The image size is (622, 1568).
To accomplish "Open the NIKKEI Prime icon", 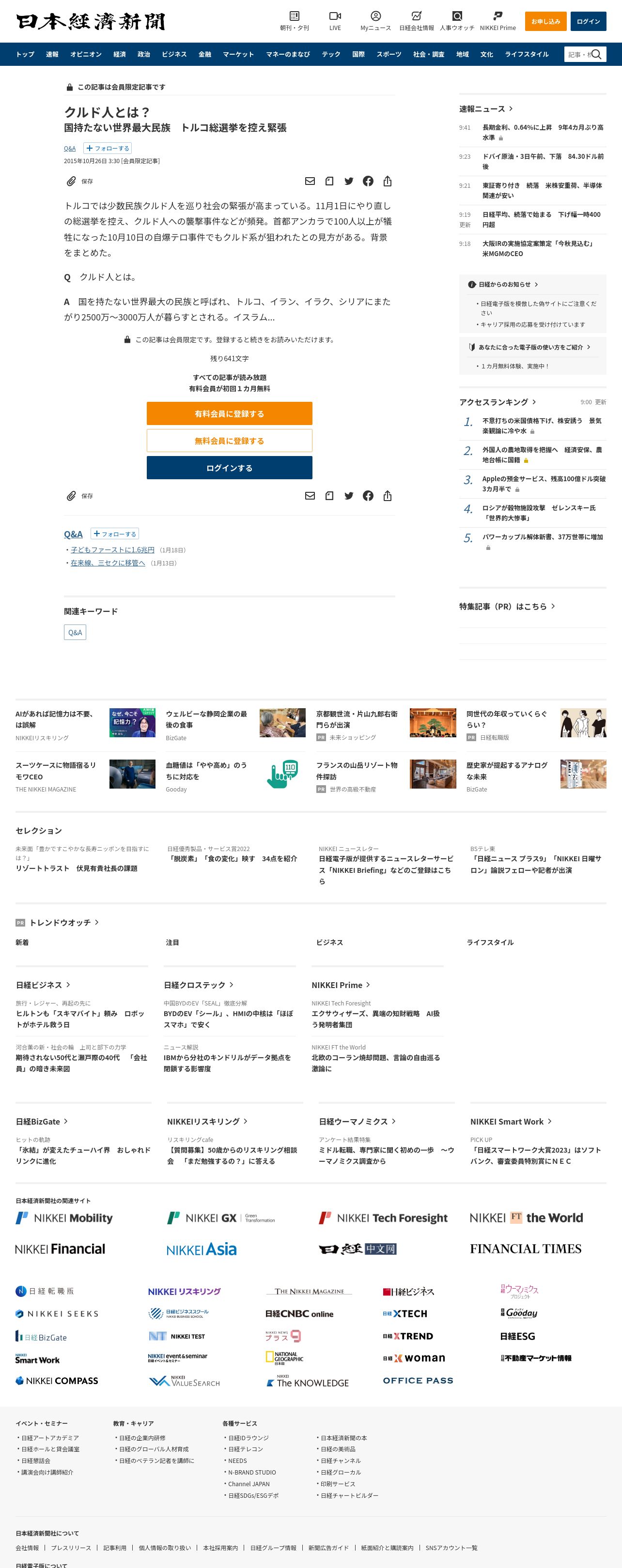I will (x=498, y=16).
